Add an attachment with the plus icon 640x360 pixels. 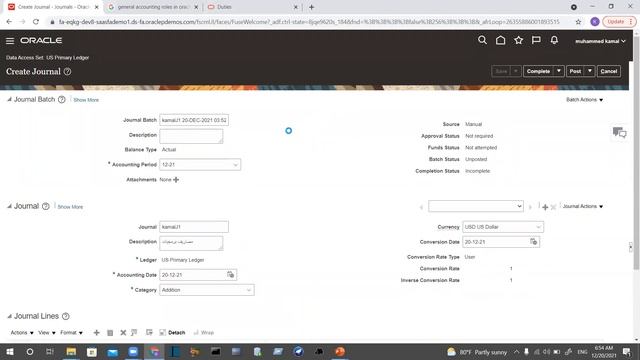tap(176, 180)
